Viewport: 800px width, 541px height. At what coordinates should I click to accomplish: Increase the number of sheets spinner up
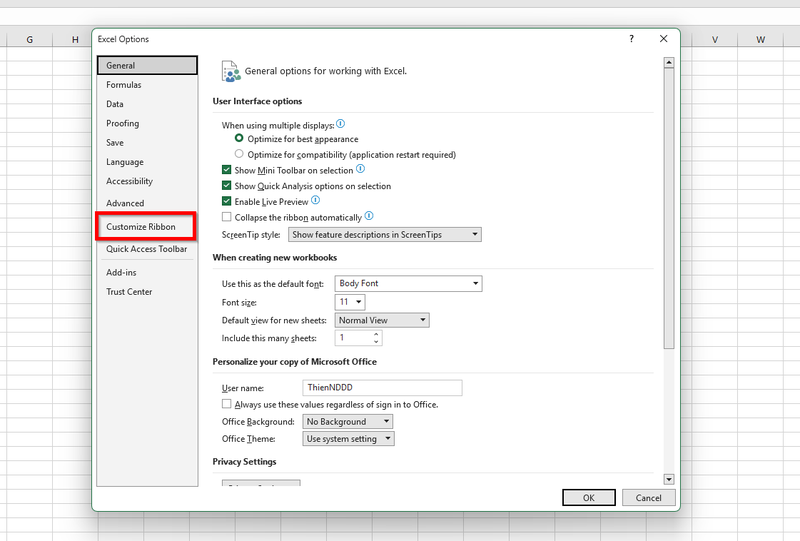[376, 334]
